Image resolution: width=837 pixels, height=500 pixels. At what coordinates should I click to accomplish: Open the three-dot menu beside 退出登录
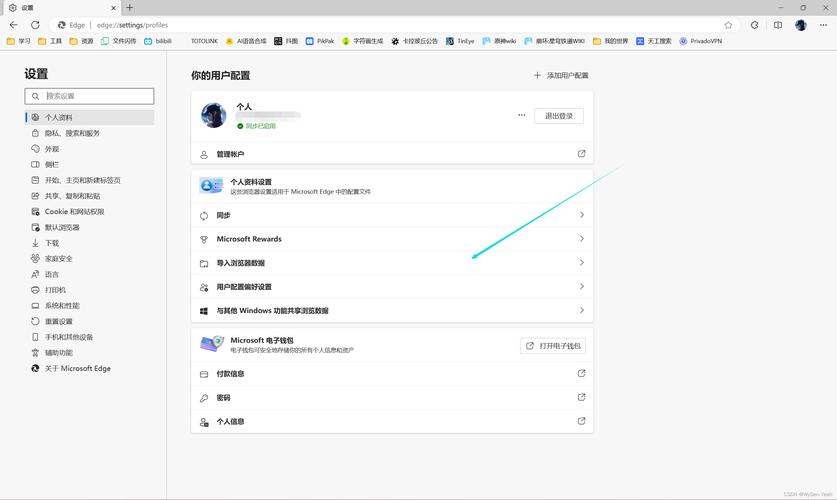522,115
